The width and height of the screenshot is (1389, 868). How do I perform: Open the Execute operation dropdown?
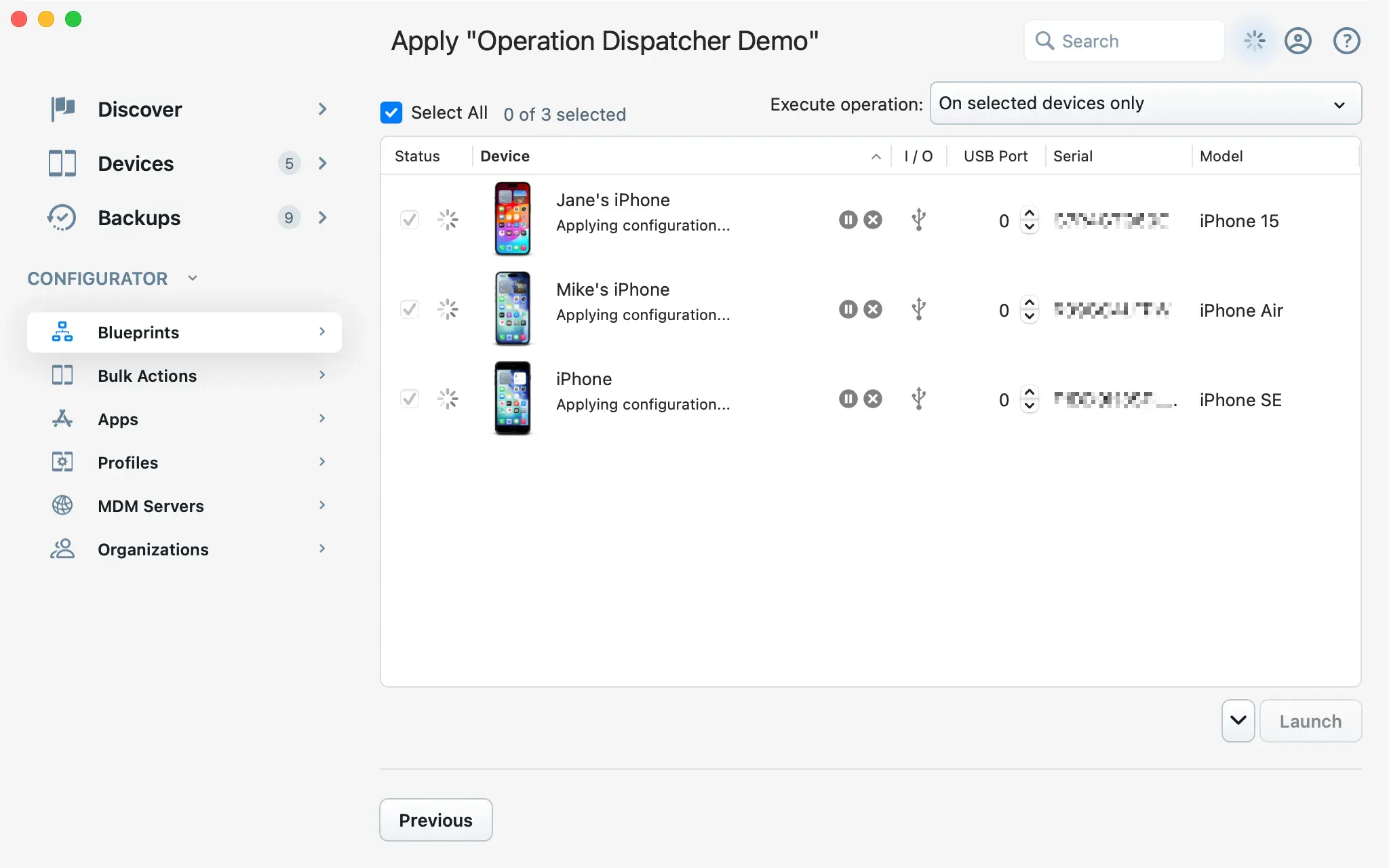click(1145, 103)
